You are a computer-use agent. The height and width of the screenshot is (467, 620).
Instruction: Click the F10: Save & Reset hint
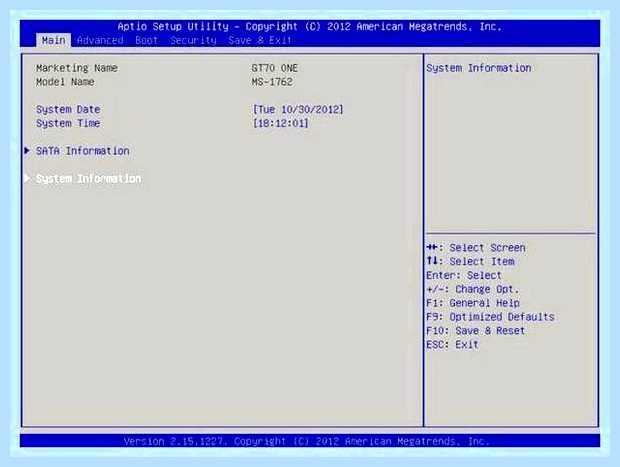476,331
